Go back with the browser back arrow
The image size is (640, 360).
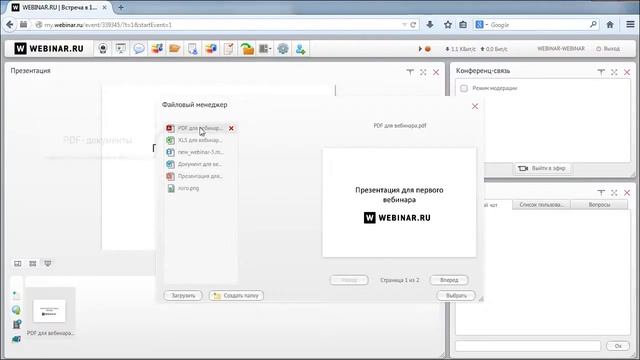10,24
